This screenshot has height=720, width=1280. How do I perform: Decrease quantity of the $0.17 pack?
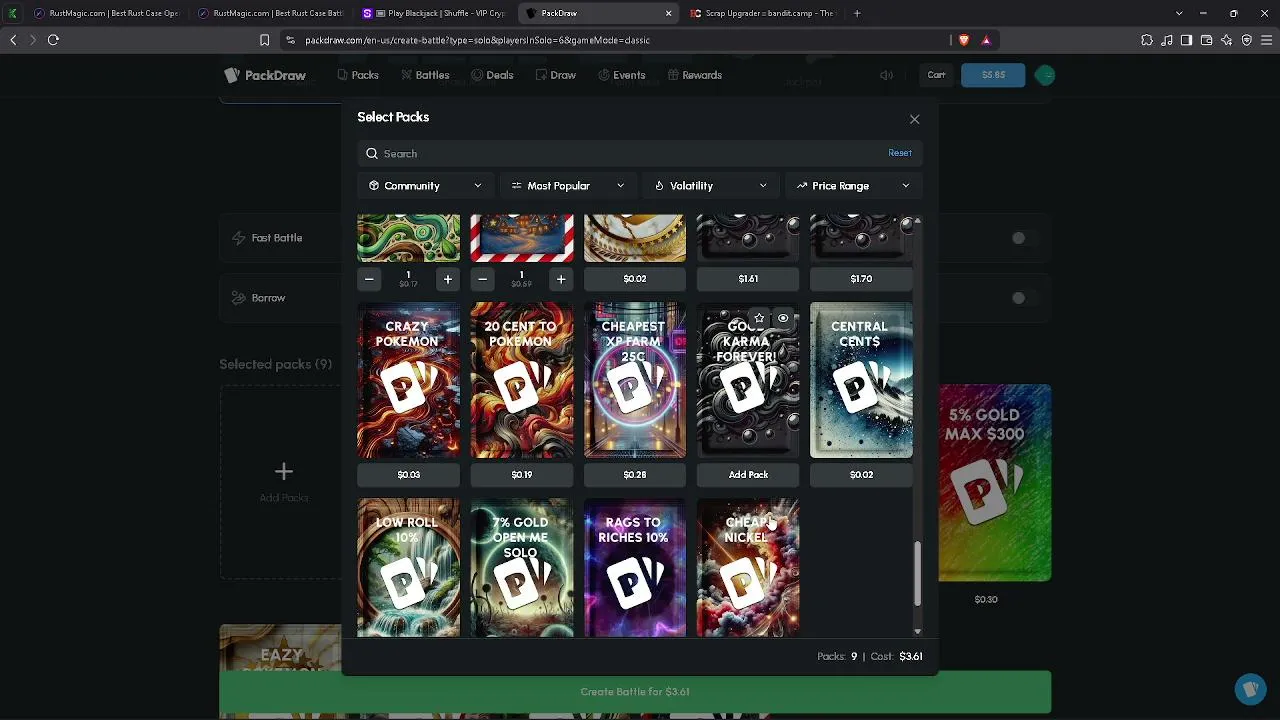tap(369, 279)
